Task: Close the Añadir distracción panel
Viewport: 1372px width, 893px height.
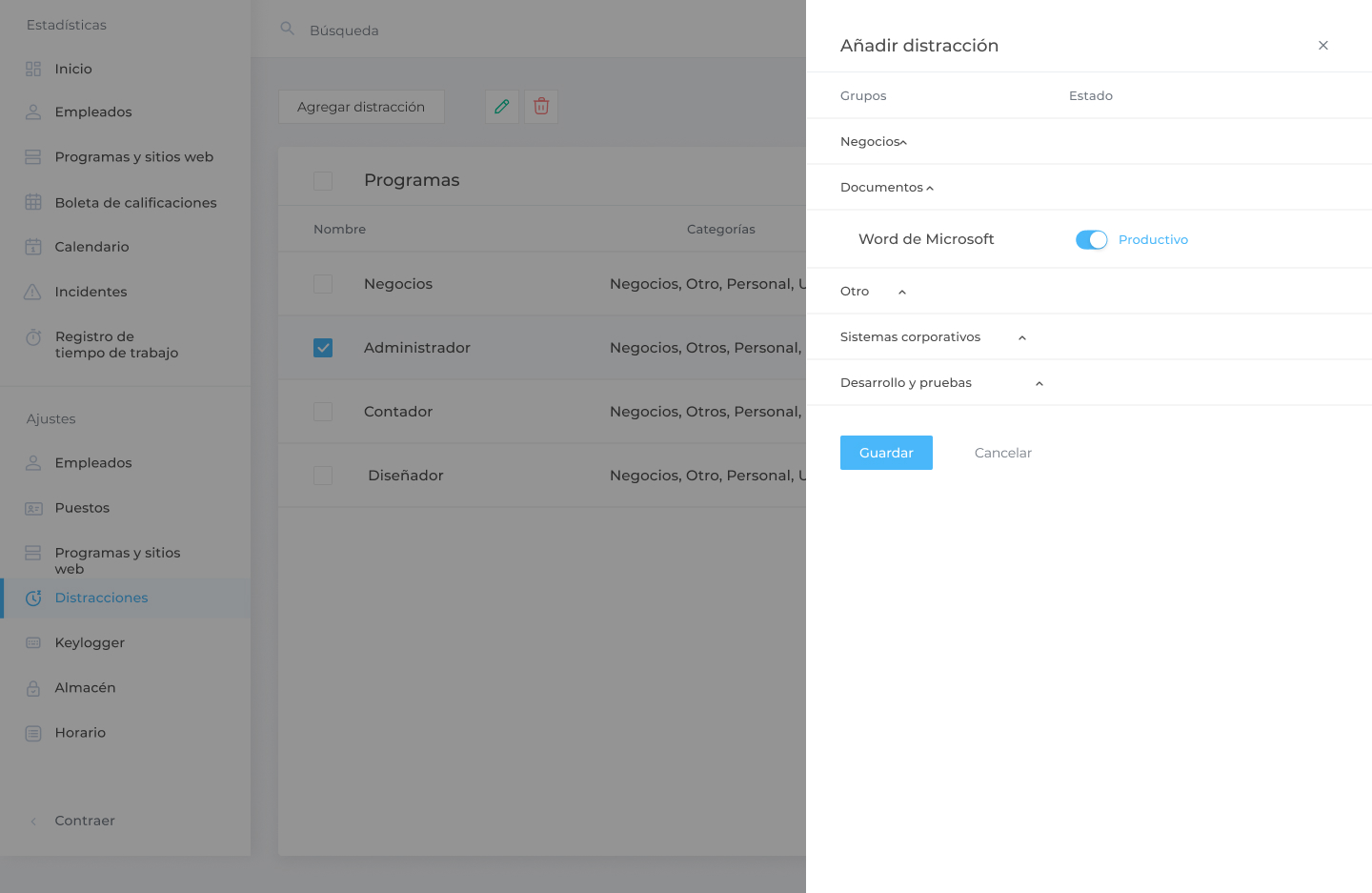Action: point(1323,46)
